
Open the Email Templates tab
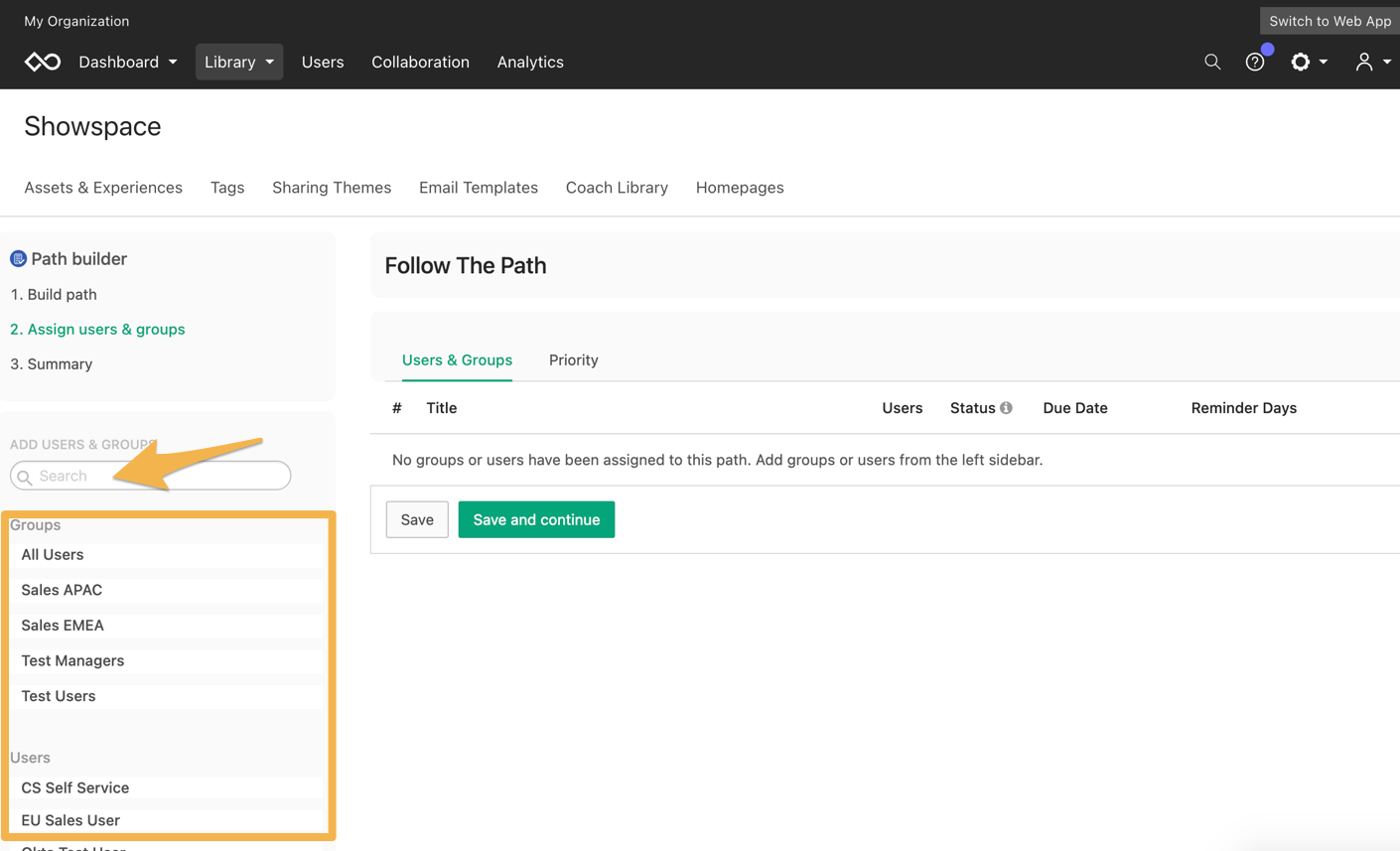point(479,188)
